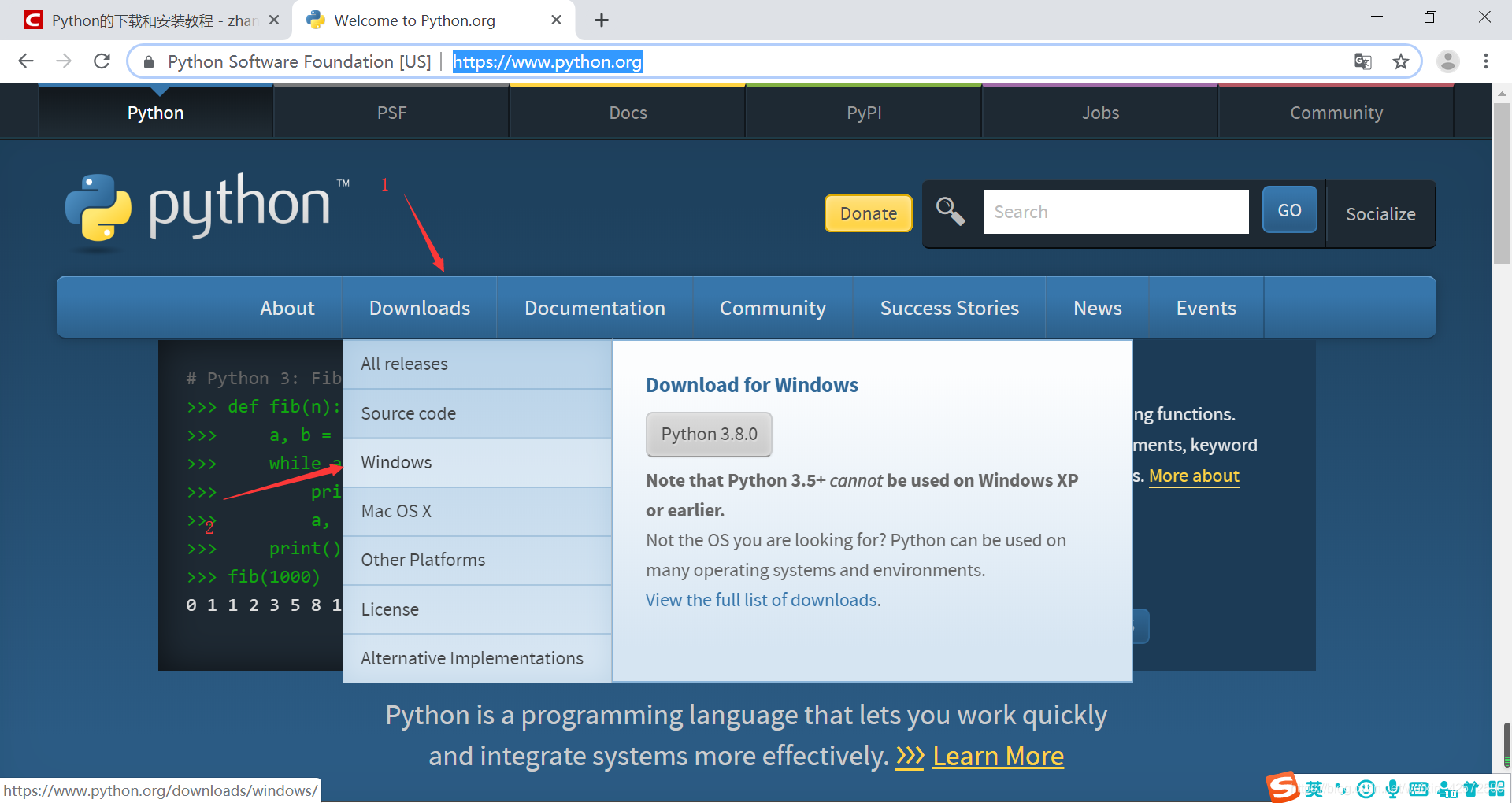This screenshot has height=803, width=1512.
Task: Click the browser address bar URL
Action: (x=547, y=61)
